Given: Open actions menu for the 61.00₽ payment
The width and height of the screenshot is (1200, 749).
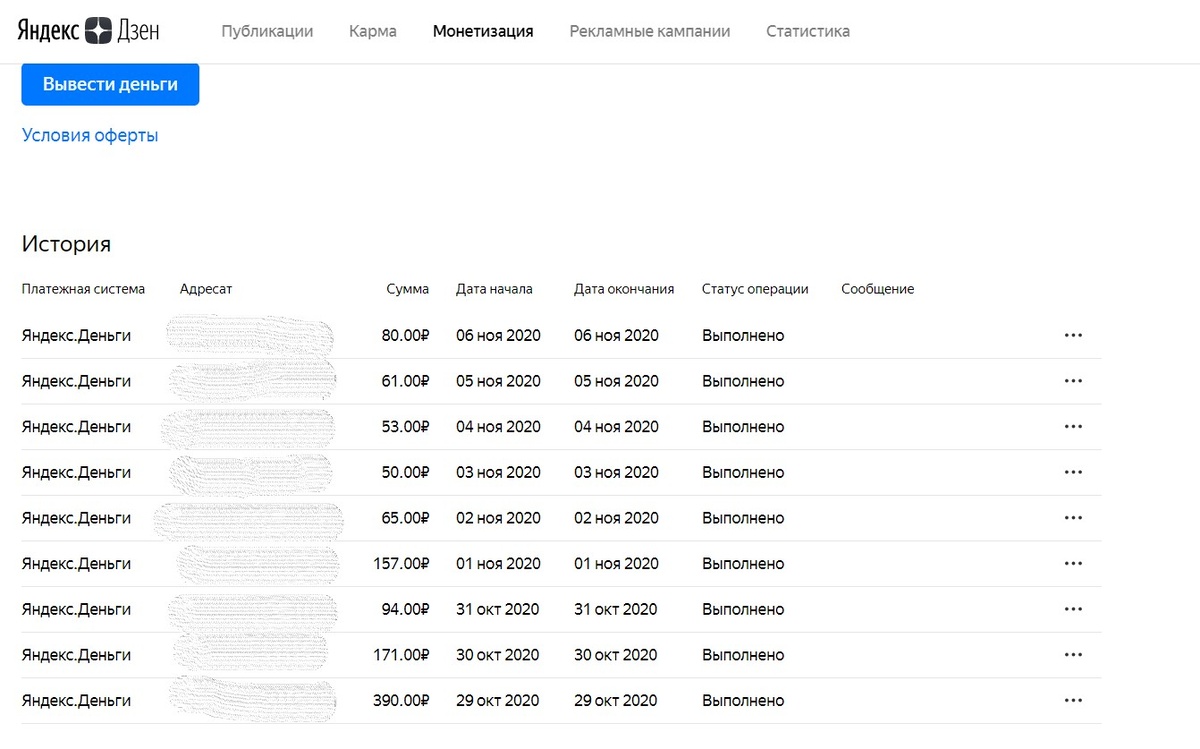Looking at the screenshot, I should click(1074, 381).
